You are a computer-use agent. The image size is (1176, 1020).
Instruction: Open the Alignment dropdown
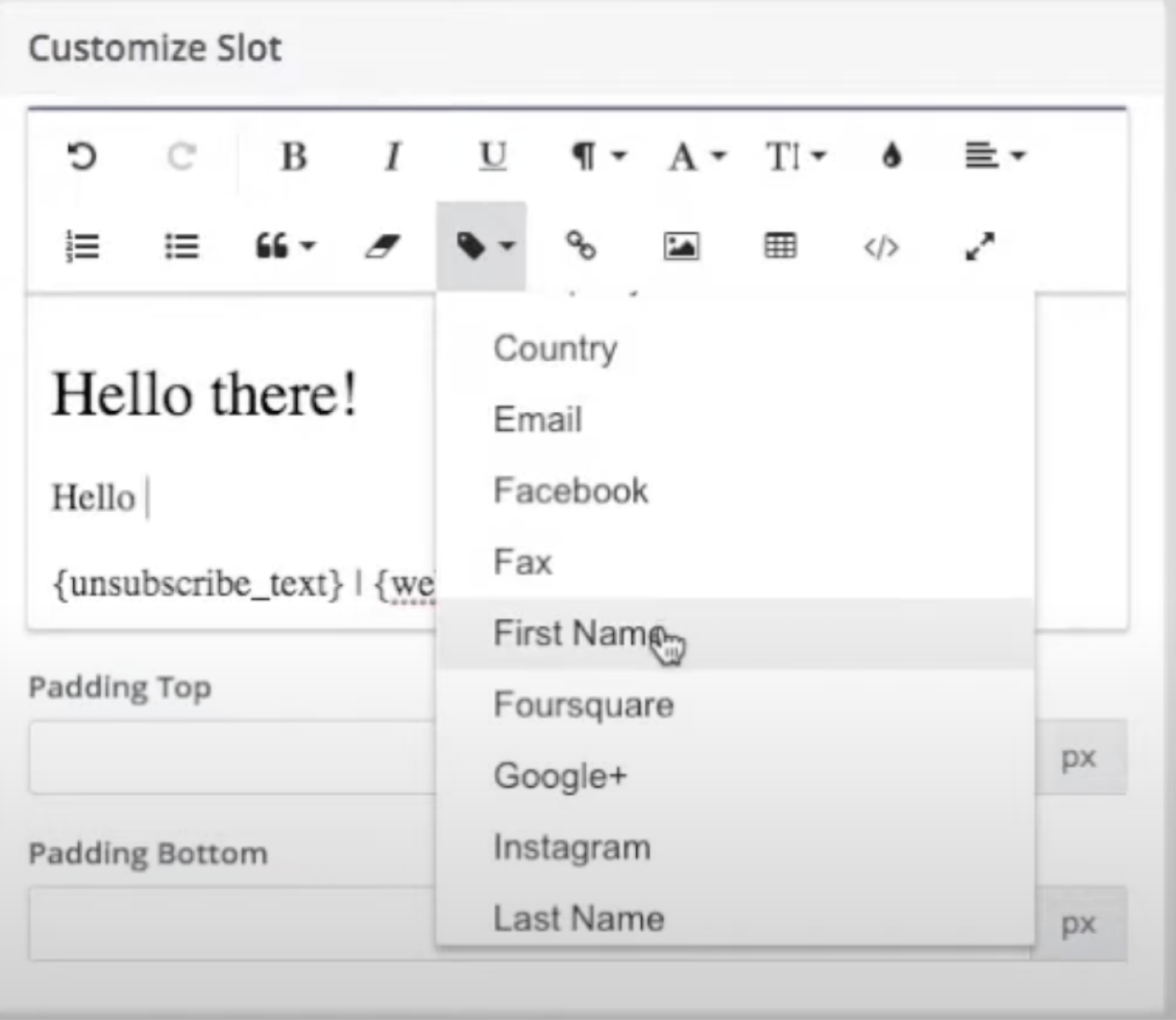tap(993, 156)
